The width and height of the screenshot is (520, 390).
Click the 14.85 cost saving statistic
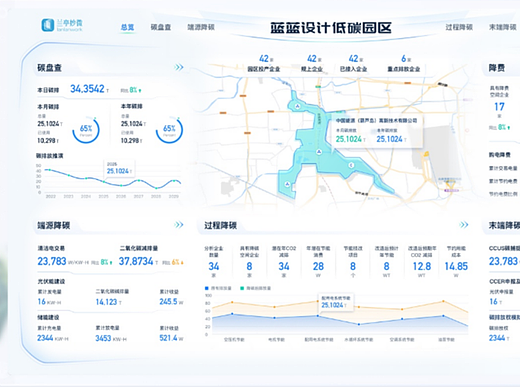pos(456,266)
